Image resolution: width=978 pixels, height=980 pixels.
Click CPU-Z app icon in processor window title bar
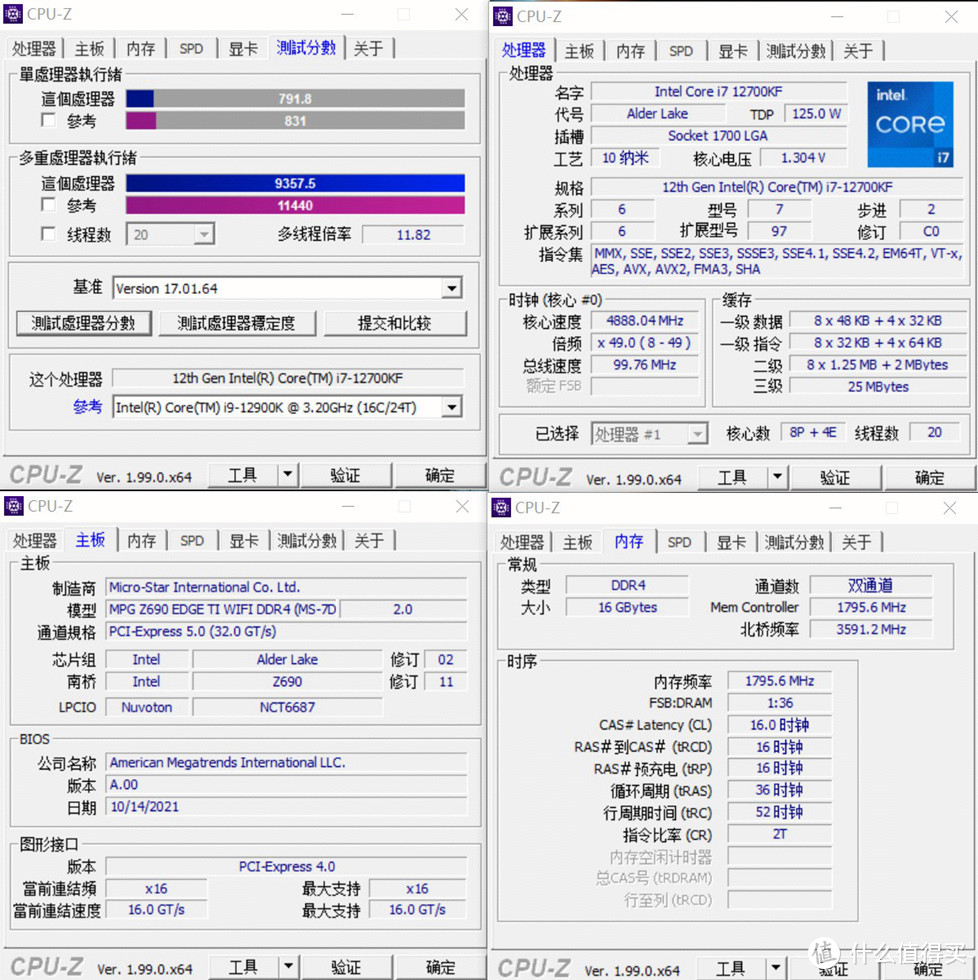[502, 16]
